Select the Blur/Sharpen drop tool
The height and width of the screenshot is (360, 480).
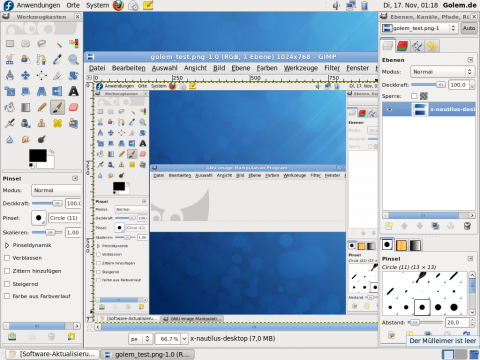point(10,139)
